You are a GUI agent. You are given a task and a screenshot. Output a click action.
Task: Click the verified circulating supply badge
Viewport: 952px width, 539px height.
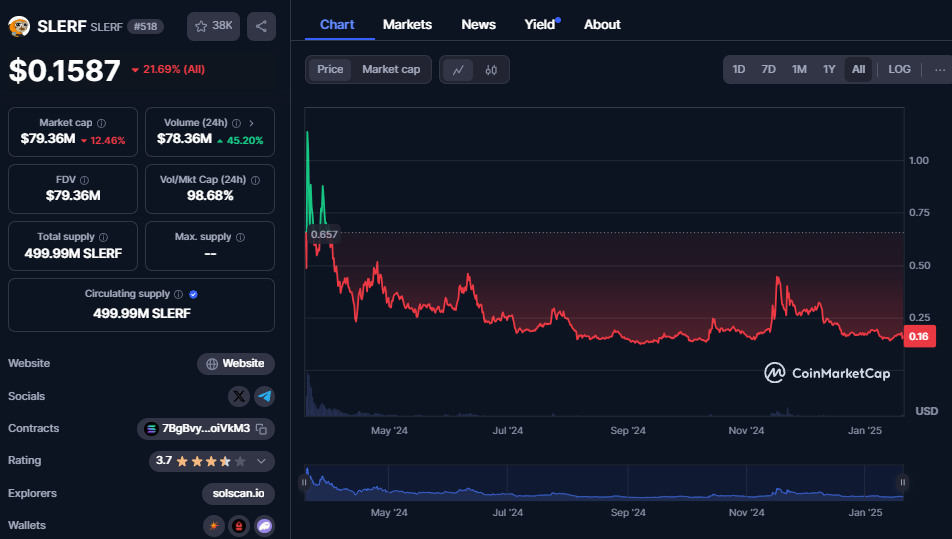193,294
